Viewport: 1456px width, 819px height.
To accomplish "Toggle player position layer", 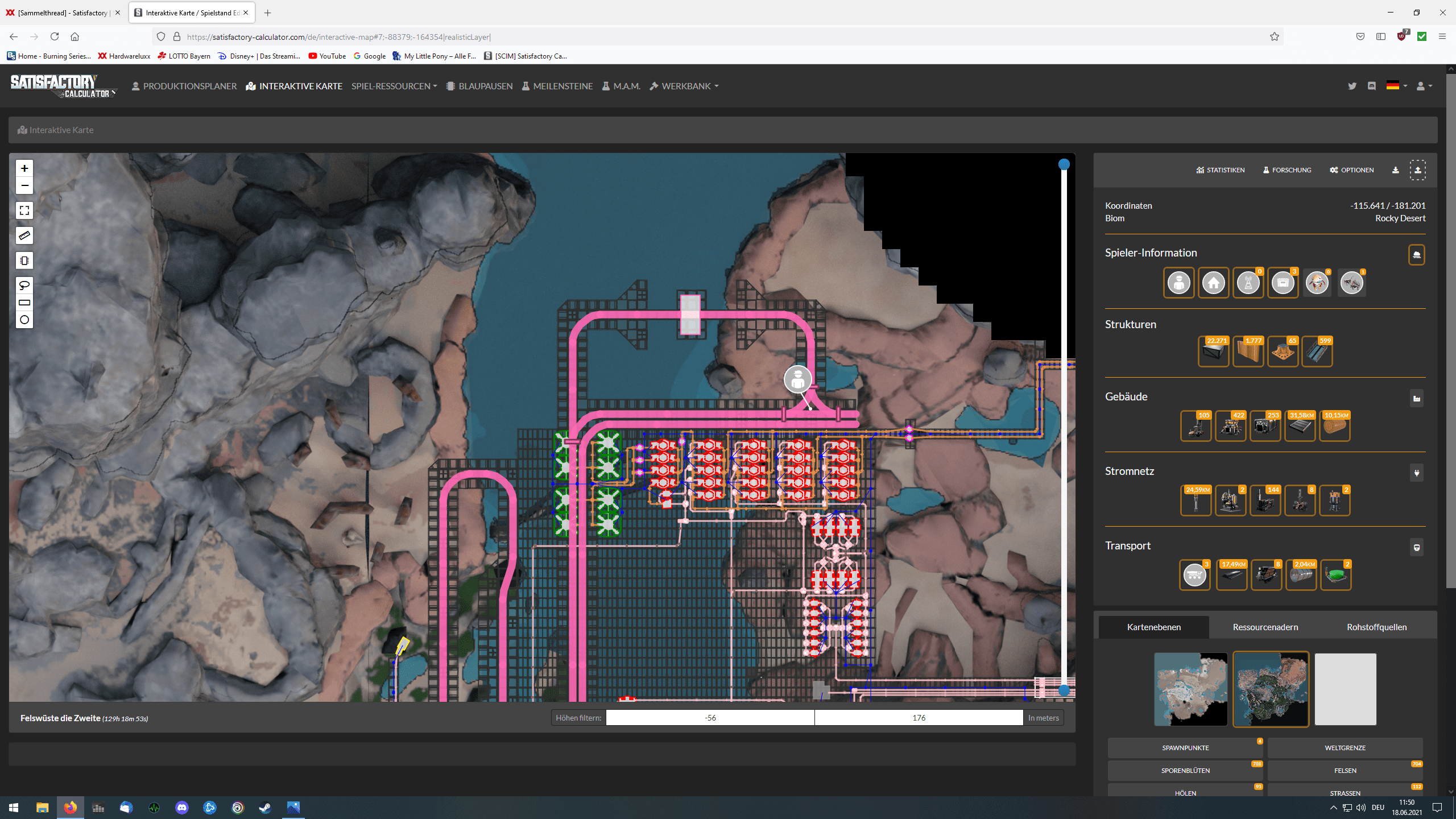I will [x=1178, y=283].
